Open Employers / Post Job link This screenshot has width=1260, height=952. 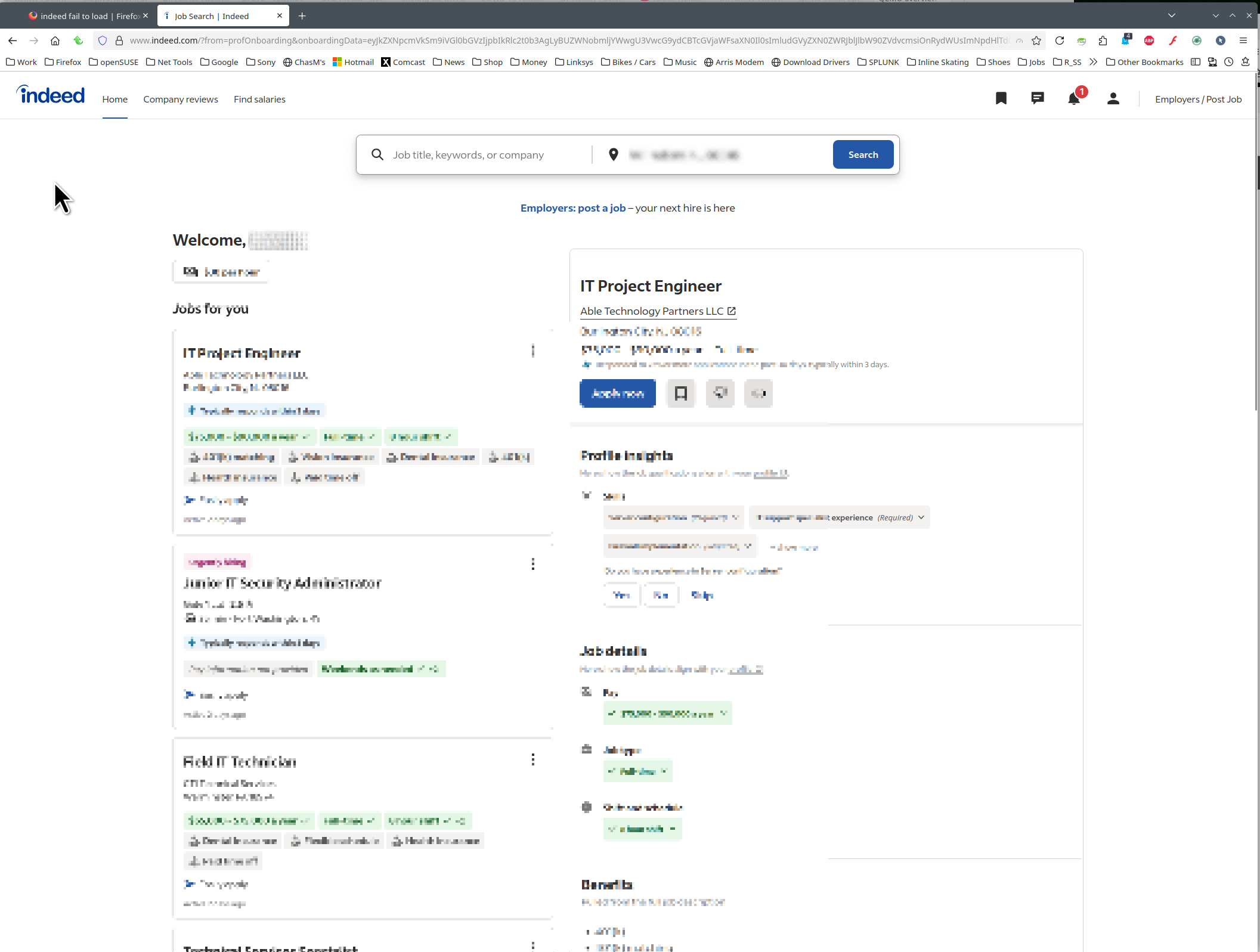(1198, 100)
